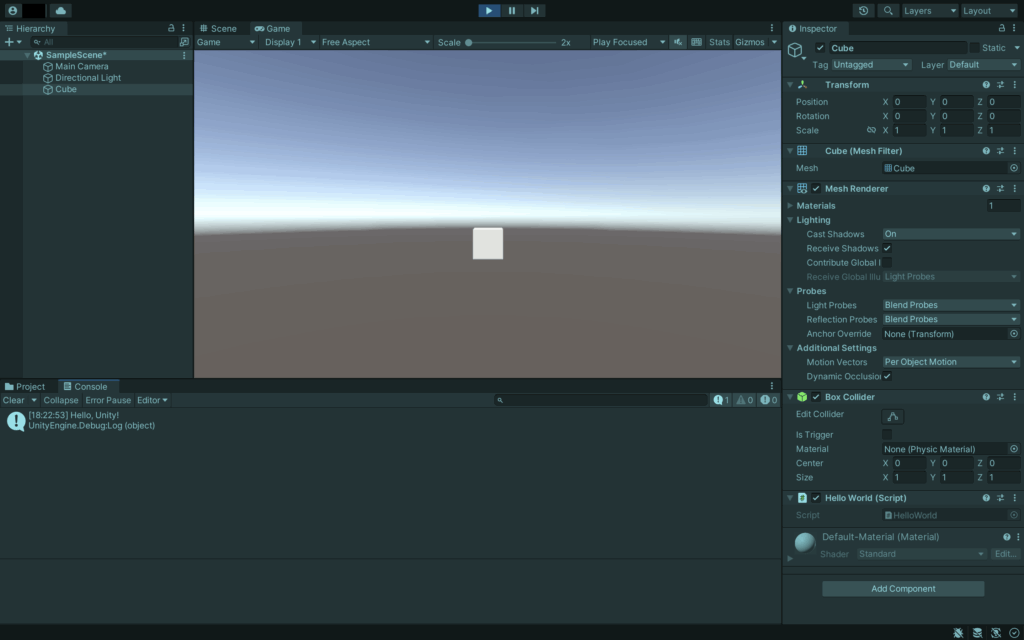Switch to the Project tab
The image size is (1024, 640).
(x=25, y=386)
